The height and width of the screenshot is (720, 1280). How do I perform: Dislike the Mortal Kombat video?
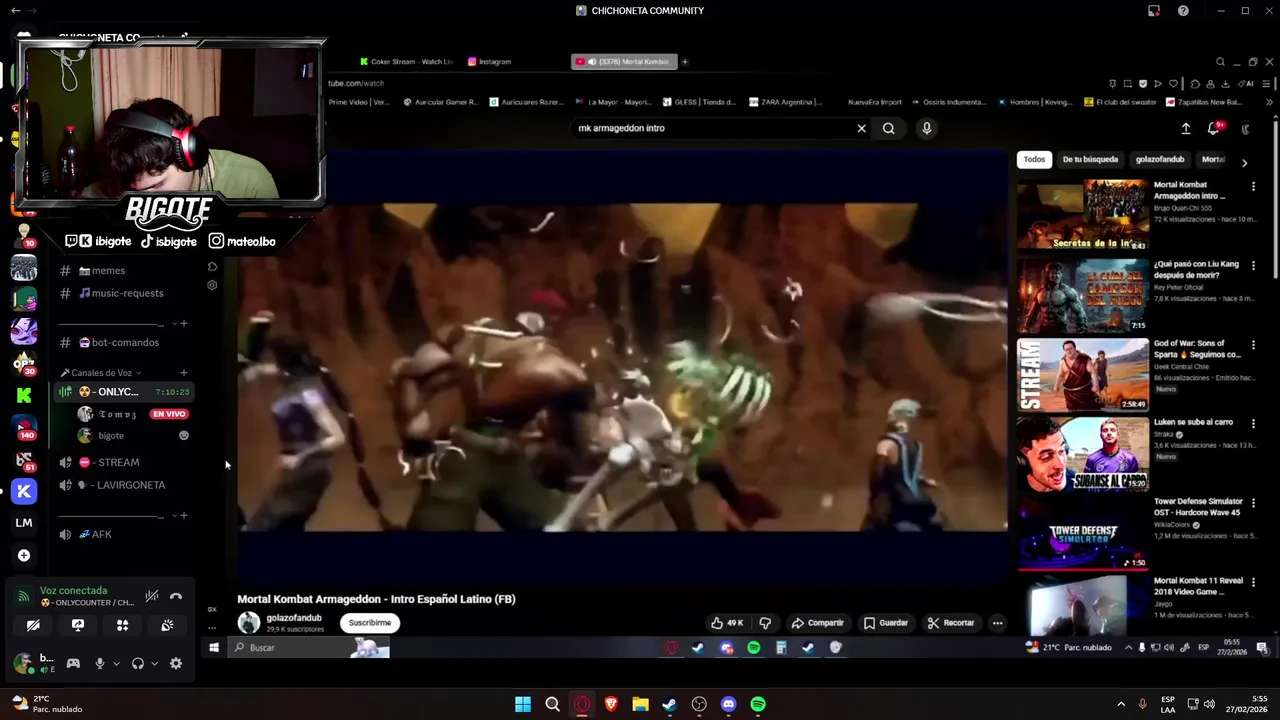(x=765, y=623)
